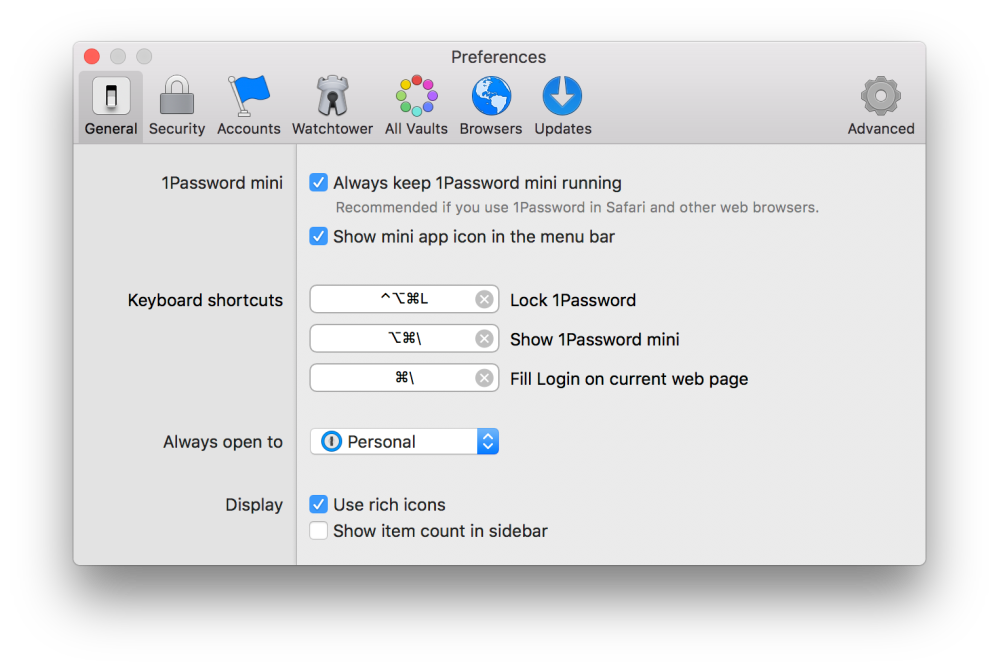Uncheck Show mini app icon in menu bar
The height and width of the screenshot is (670, 999).
(318, 236)
